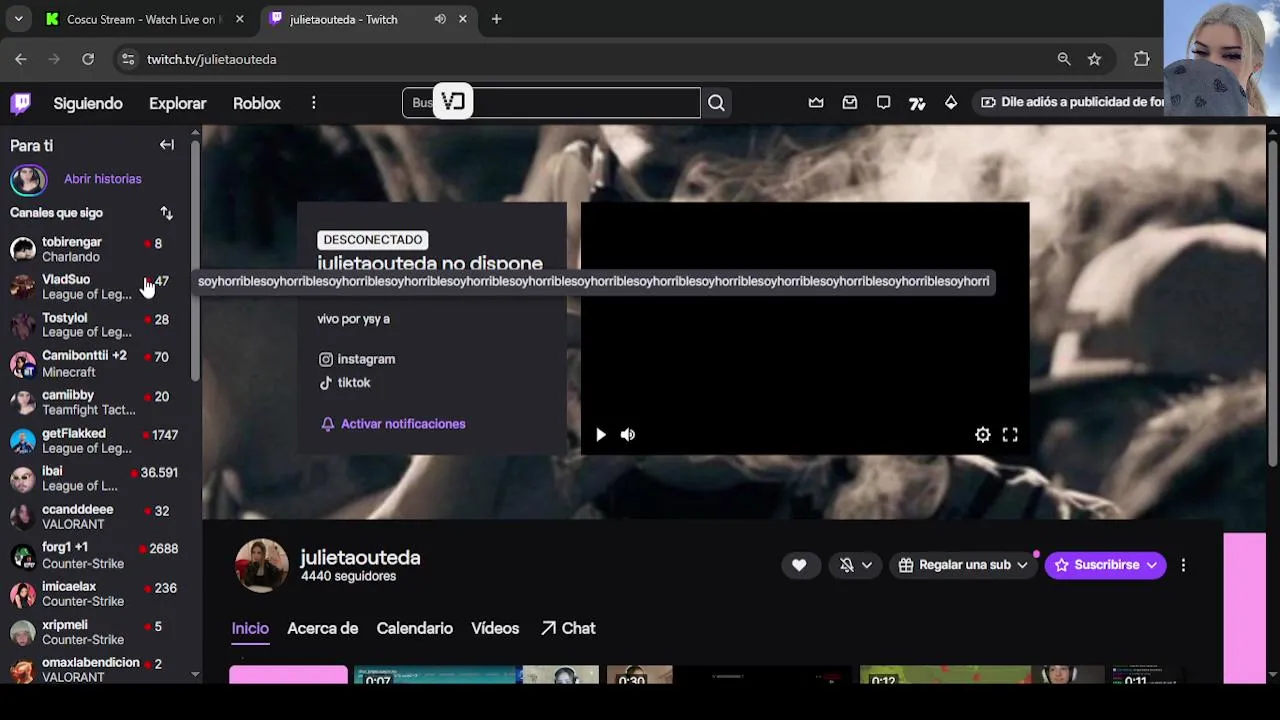
Task: Open julietaouteda's instagram link
Action: (x=357, y=359)
